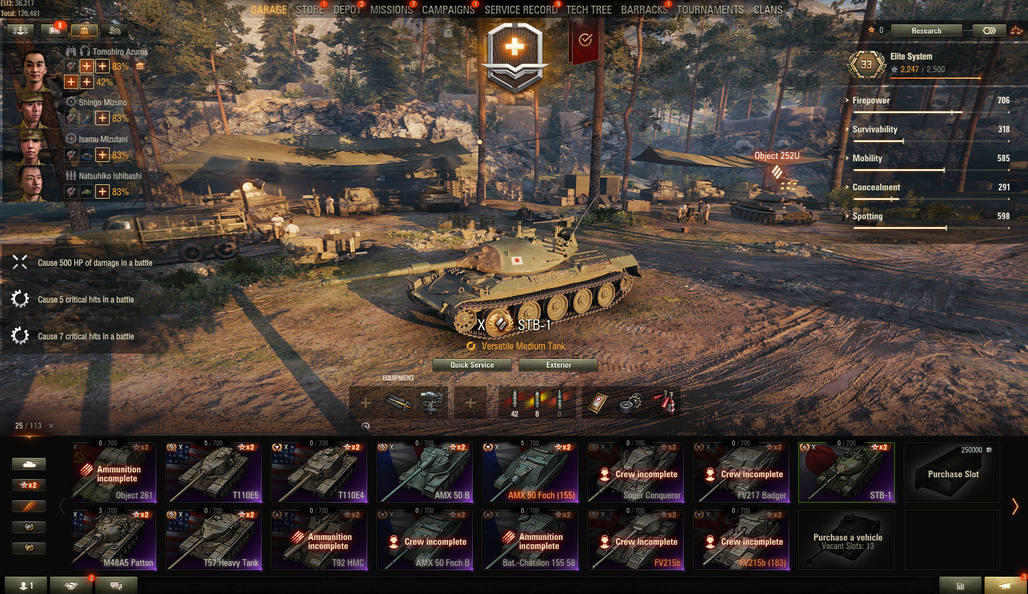Open the vehicle comparison scales icon
The image size is (1028, 594).
(x=1016, y=30)
